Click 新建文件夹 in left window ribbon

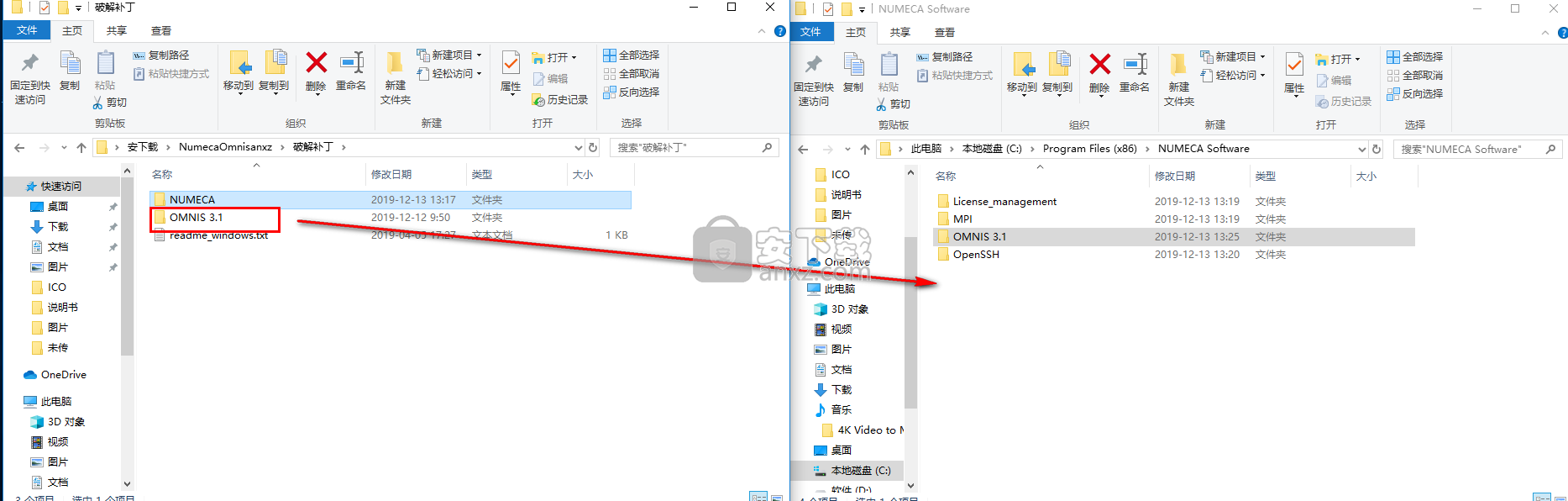tap(396, 78)
